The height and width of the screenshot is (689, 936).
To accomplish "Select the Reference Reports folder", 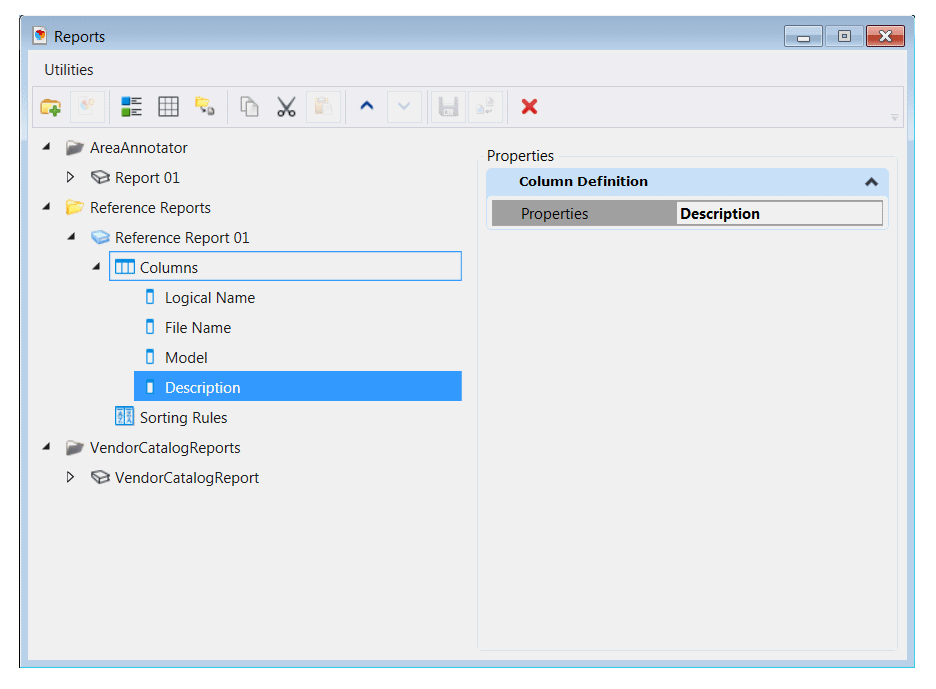I will click(x=150, y=208).
